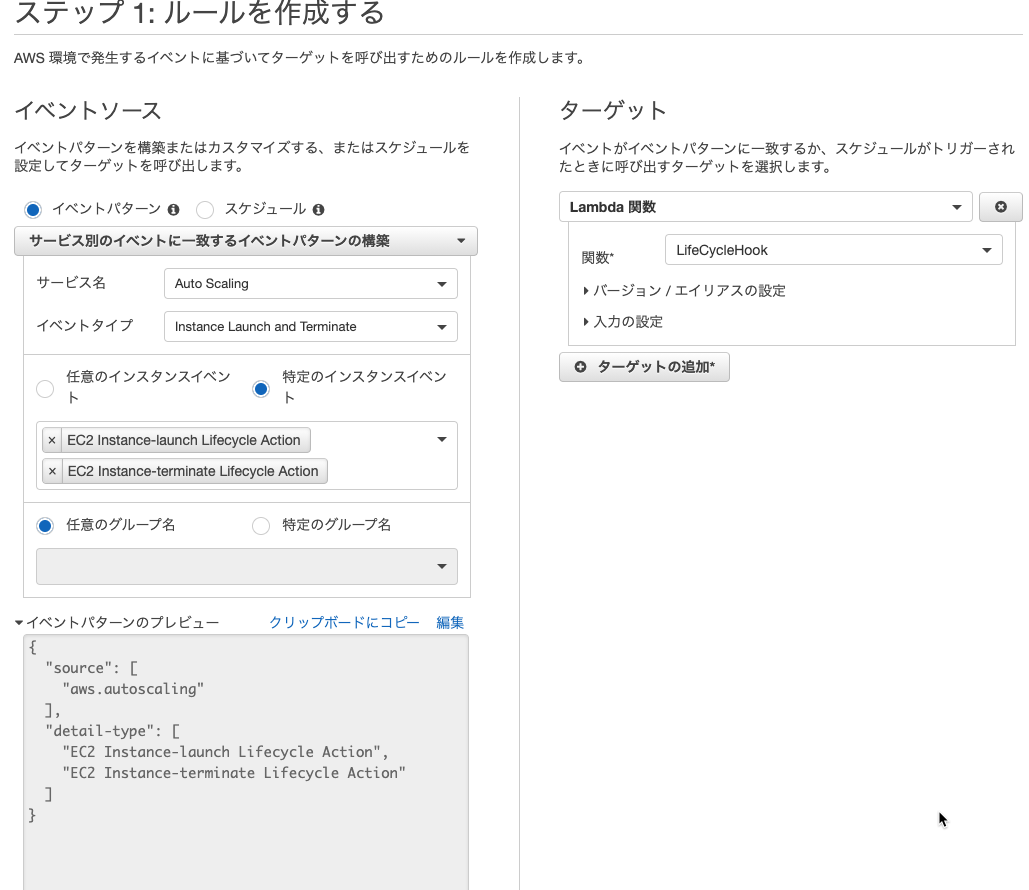Click the イベントタイプ label
Viewport: 1029px width, 890px height.
85,326
